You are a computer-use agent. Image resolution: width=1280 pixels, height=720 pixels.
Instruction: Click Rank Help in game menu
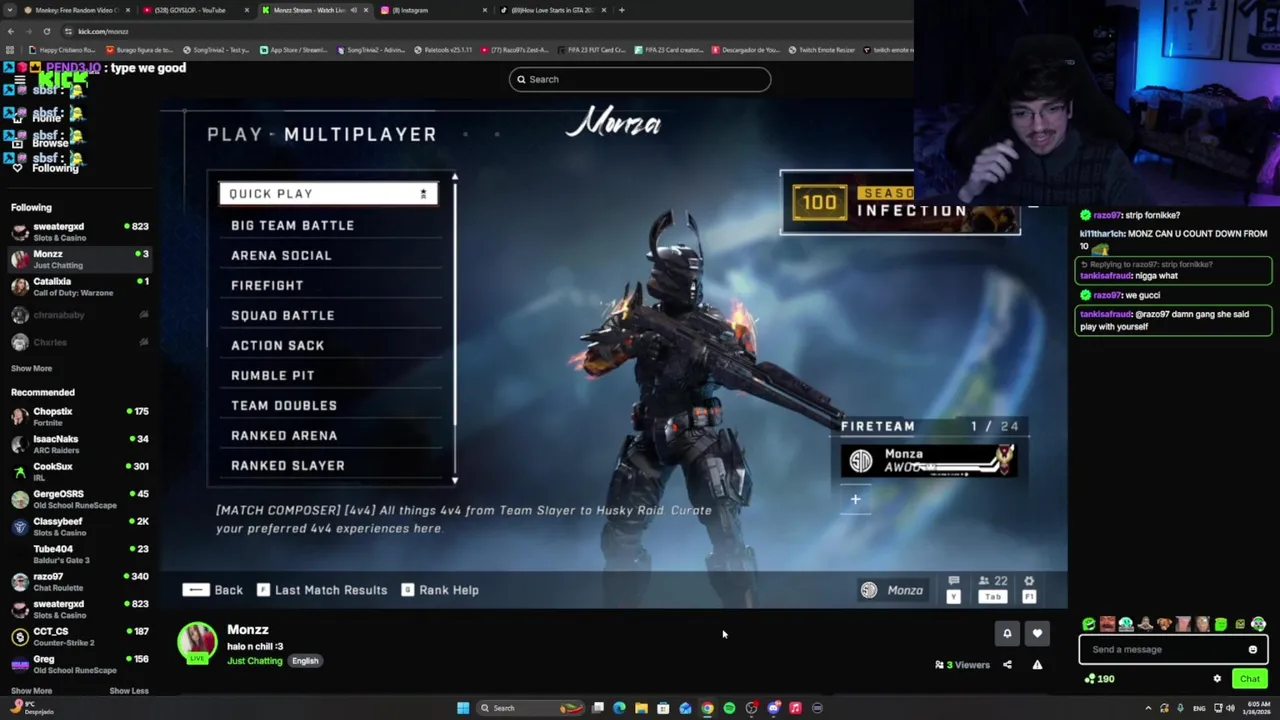click(440, 590)
